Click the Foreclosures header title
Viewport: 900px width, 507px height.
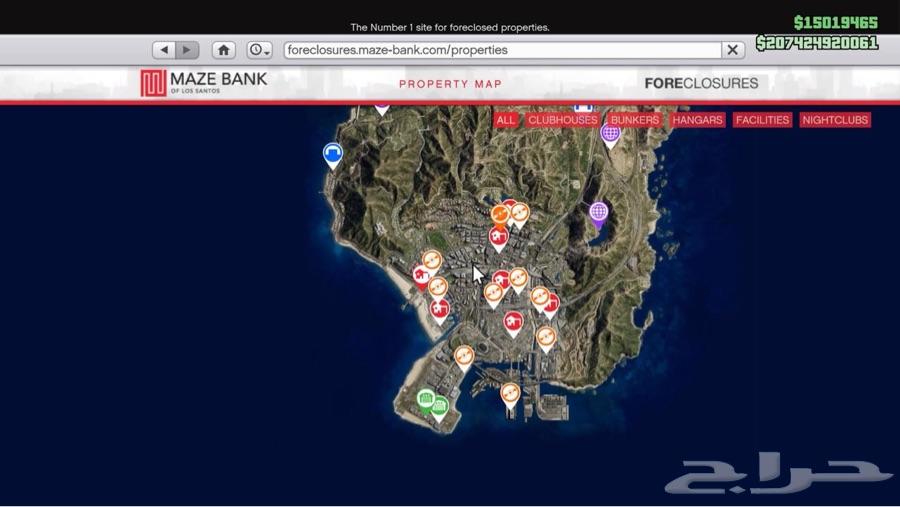point(701,84)
